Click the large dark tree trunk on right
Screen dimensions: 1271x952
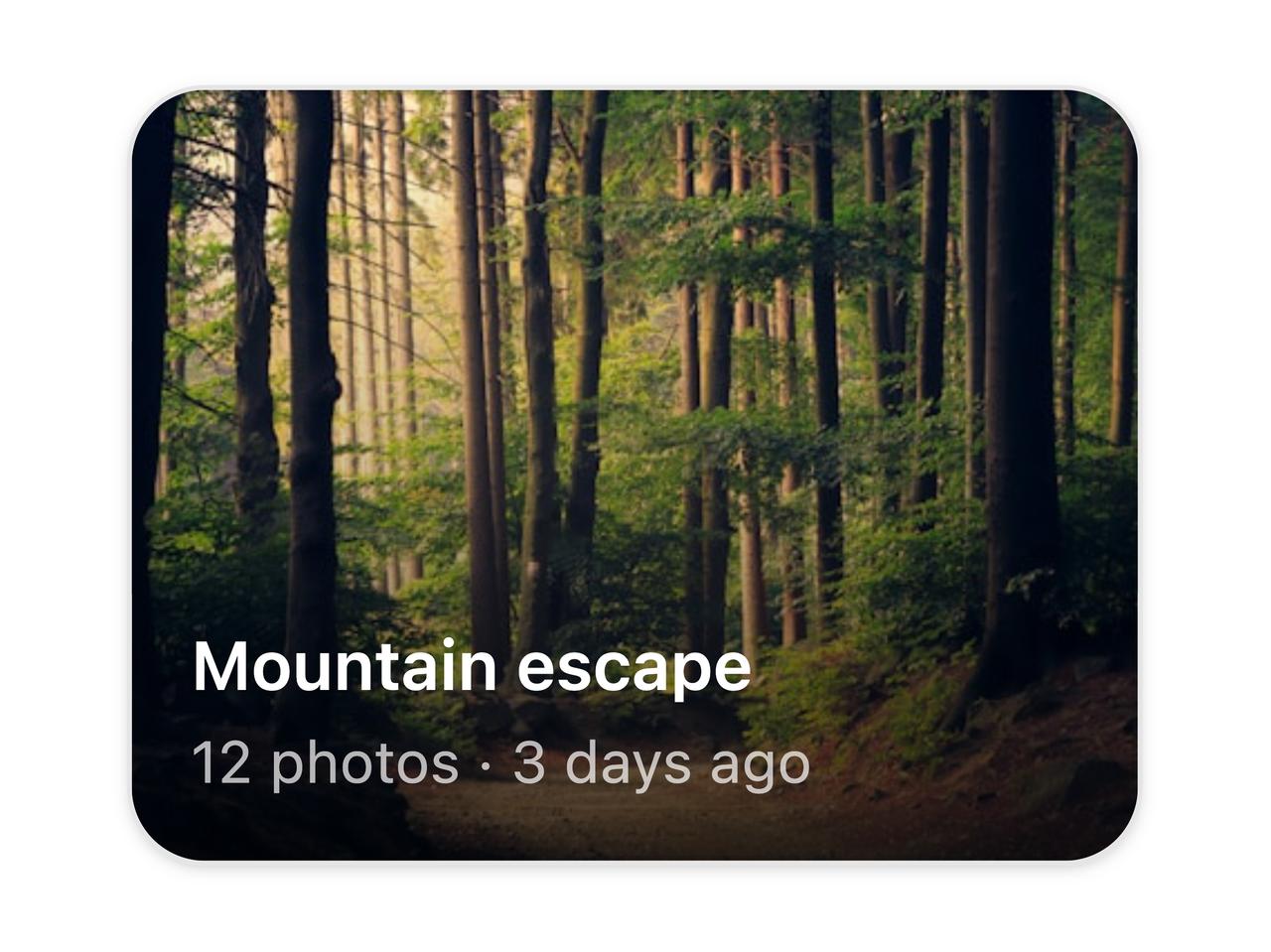click(1018, 377)
